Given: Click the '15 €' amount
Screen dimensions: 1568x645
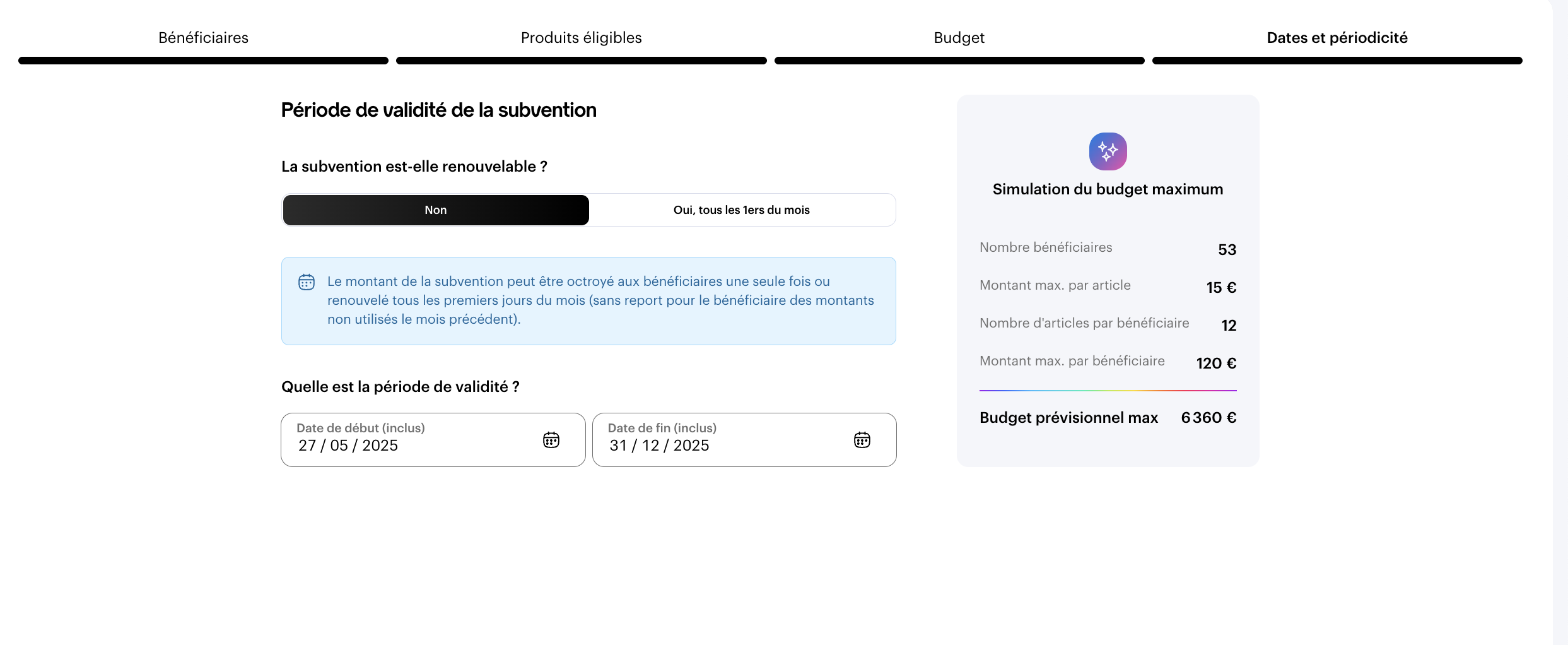Looking at the screenshot, I should pos(1222,288).
